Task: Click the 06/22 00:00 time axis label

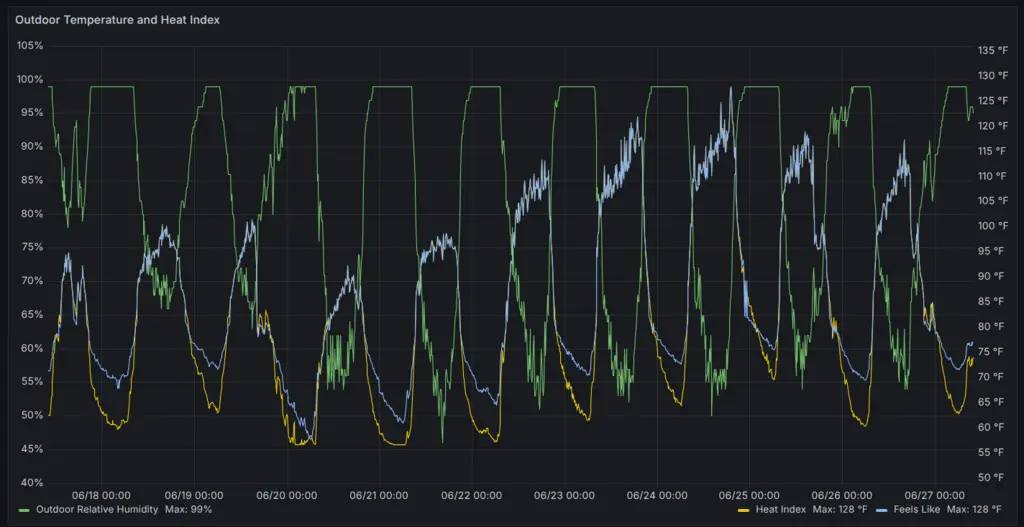Action: (472, 495)
